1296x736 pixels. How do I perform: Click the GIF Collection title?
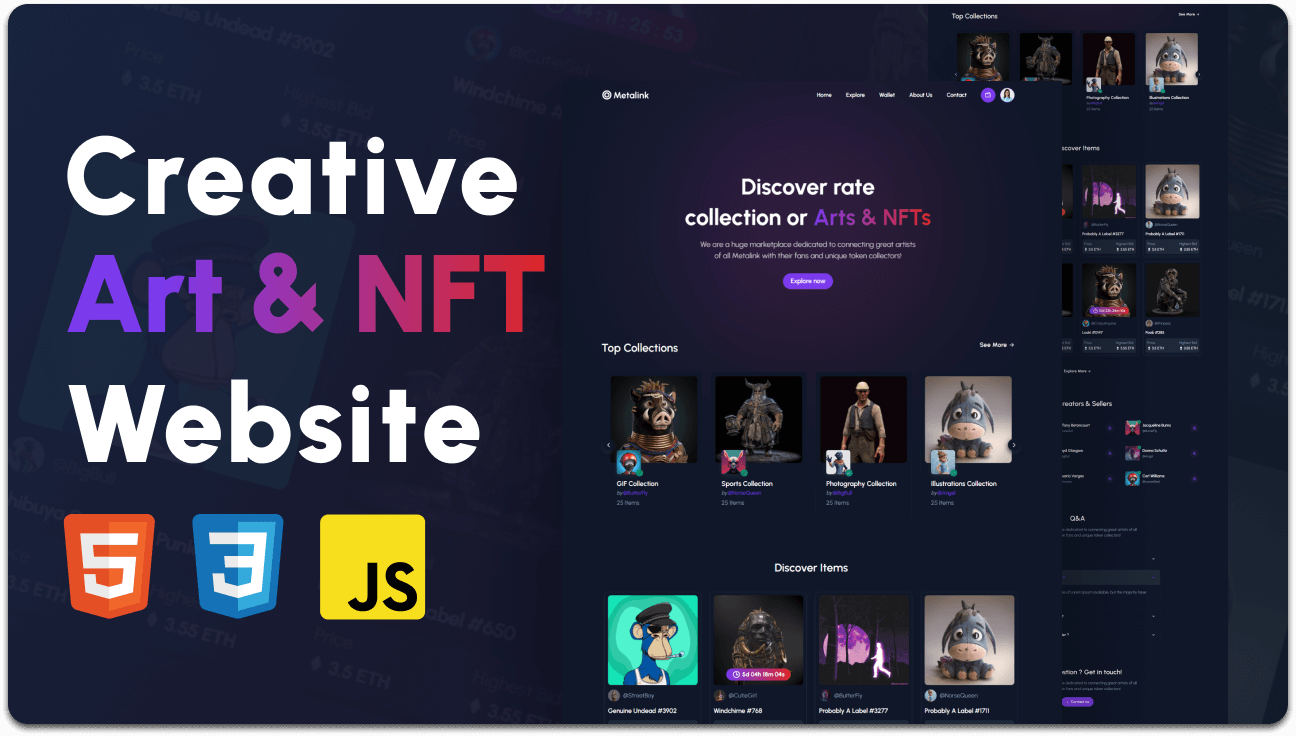tap(638, 484)
